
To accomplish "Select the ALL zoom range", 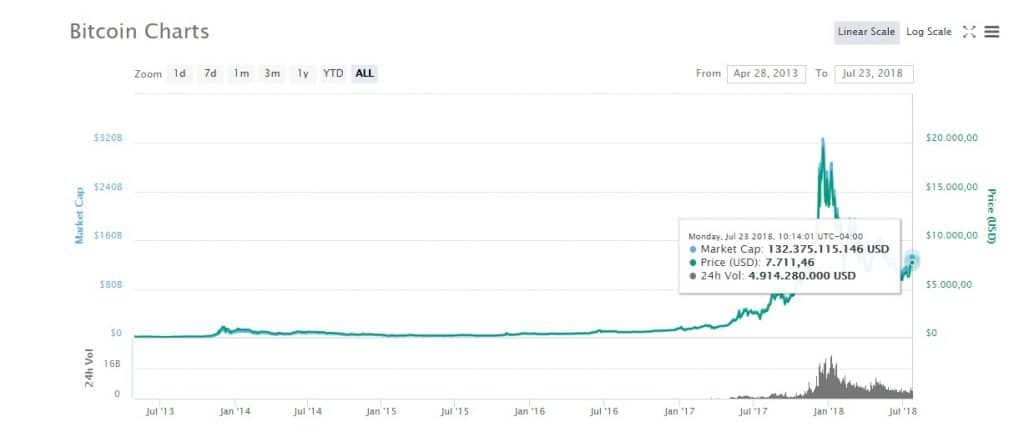I will pyautogui.click(x=364, y=74).
